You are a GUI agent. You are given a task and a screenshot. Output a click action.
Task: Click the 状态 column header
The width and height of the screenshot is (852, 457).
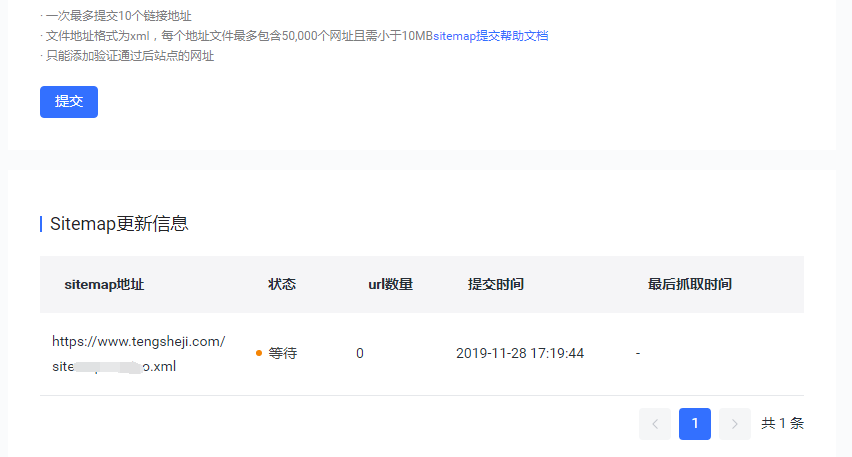tap(282, 284)
